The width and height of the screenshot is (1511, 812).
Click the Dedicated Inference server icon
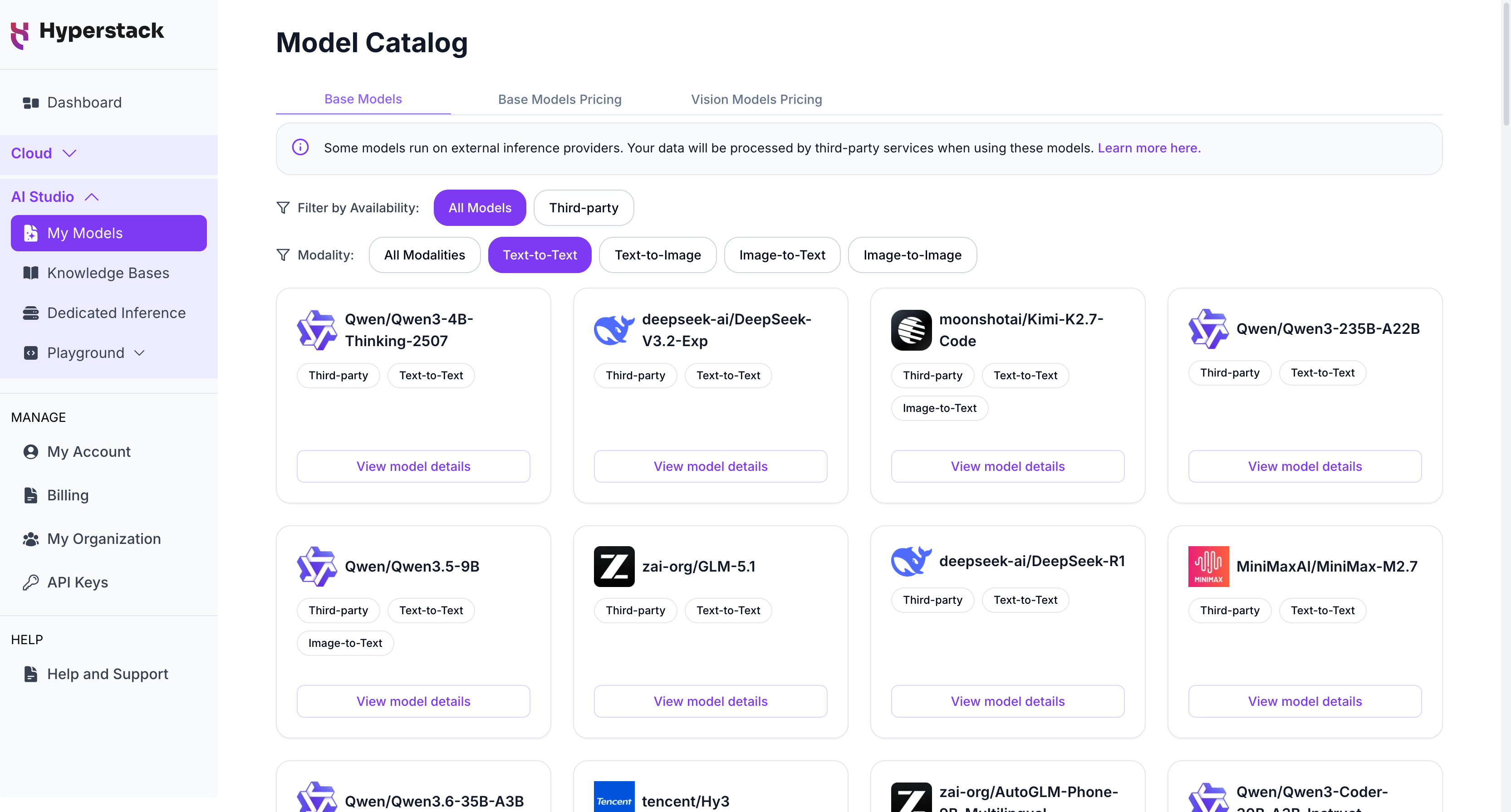click(x=30, y=313)
